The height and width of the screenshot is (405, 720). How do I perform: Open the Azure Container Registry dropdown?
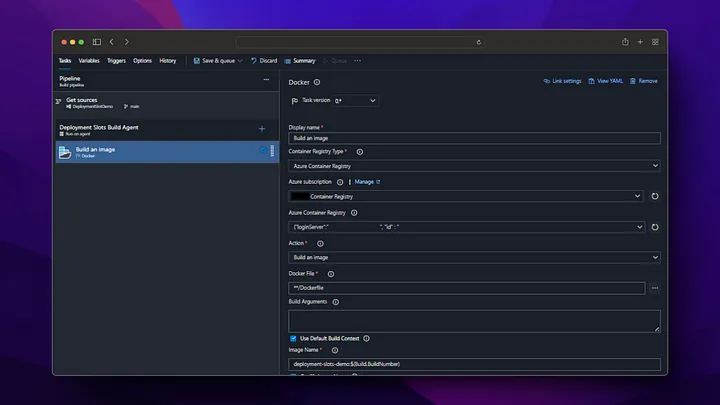click(x=467, y=227)
